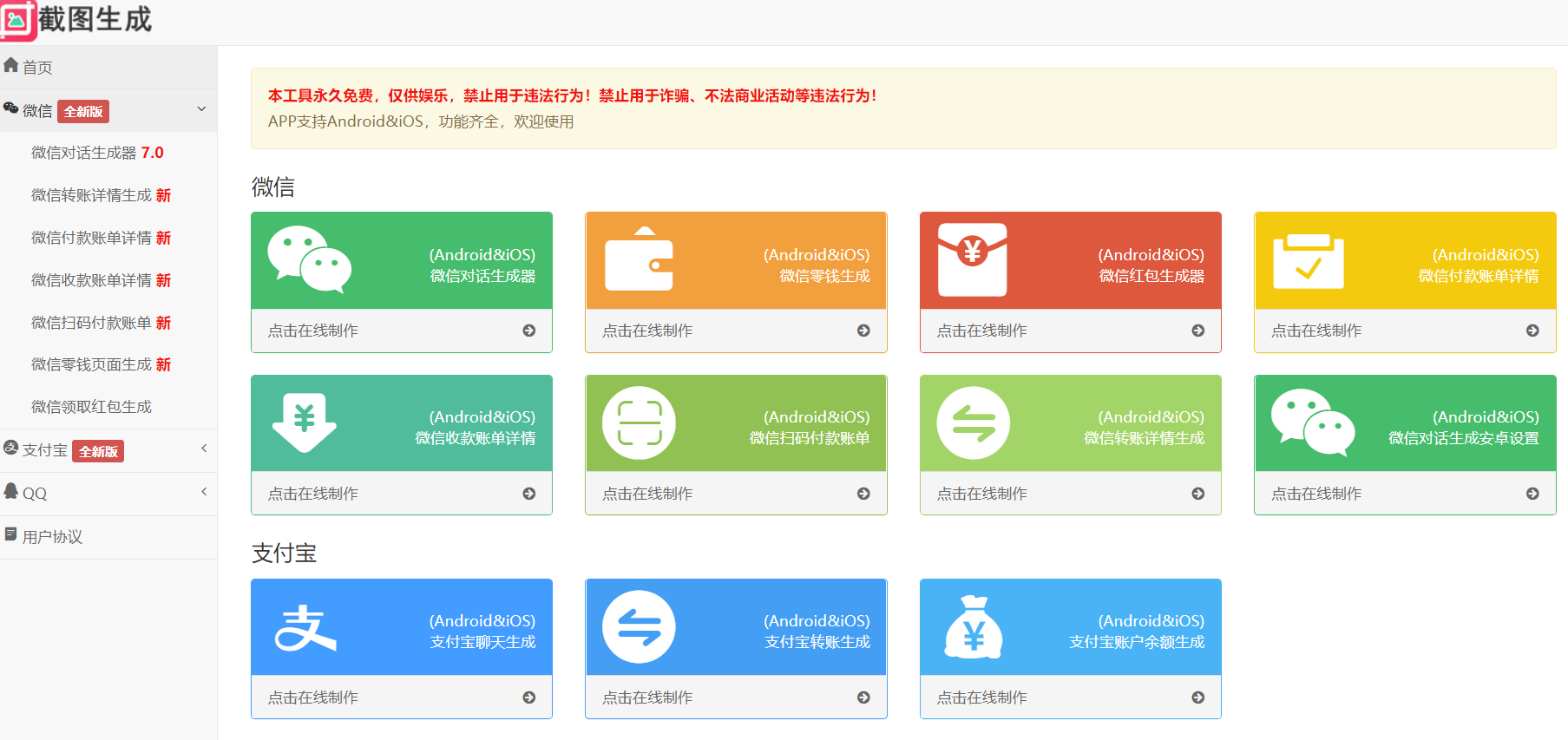Viewport: 1568px width, 740px height.
Task: Click 点击在线制作 under 微信收款账单详情 card
Action: pyautogui.click(x=313, y=494)
